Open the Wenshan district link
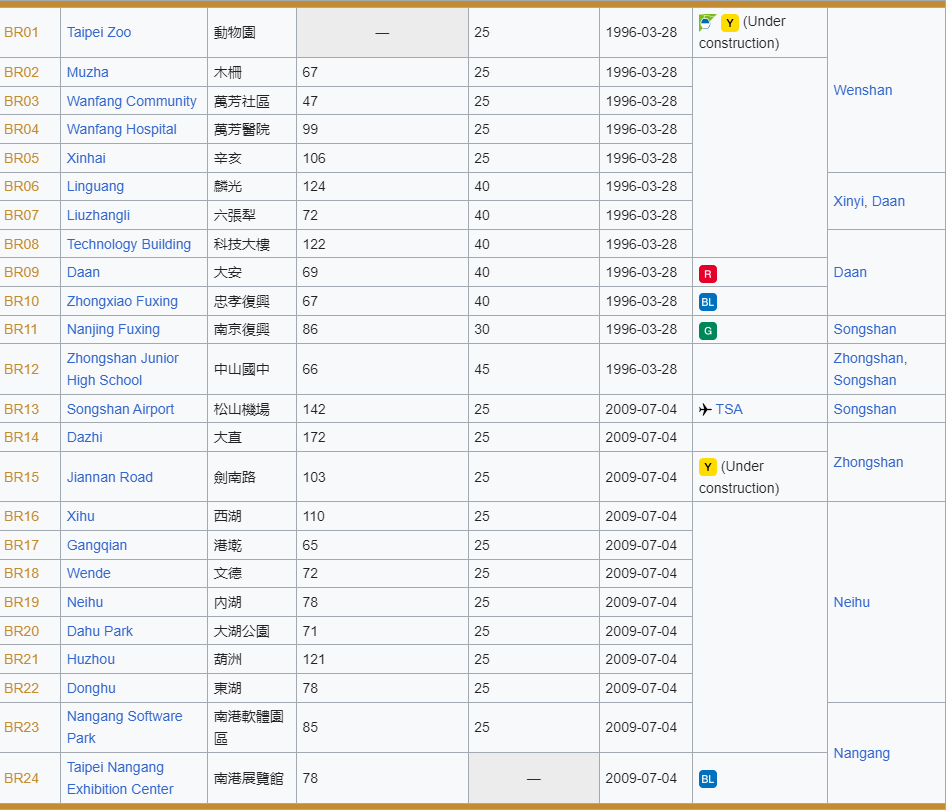This screenshot has height=810, width=946. tap(862, 90)
